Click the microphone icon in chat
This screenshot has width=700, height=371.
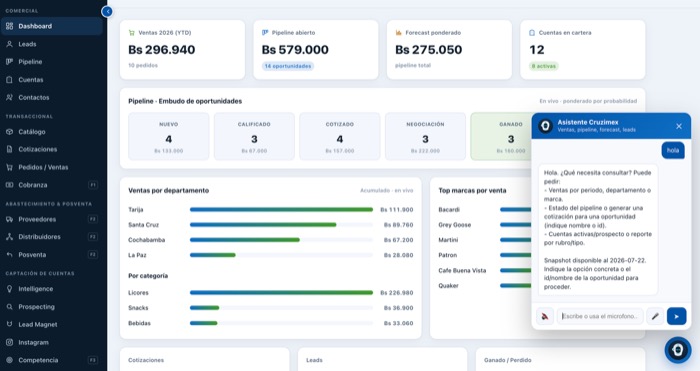click(655, 317)
